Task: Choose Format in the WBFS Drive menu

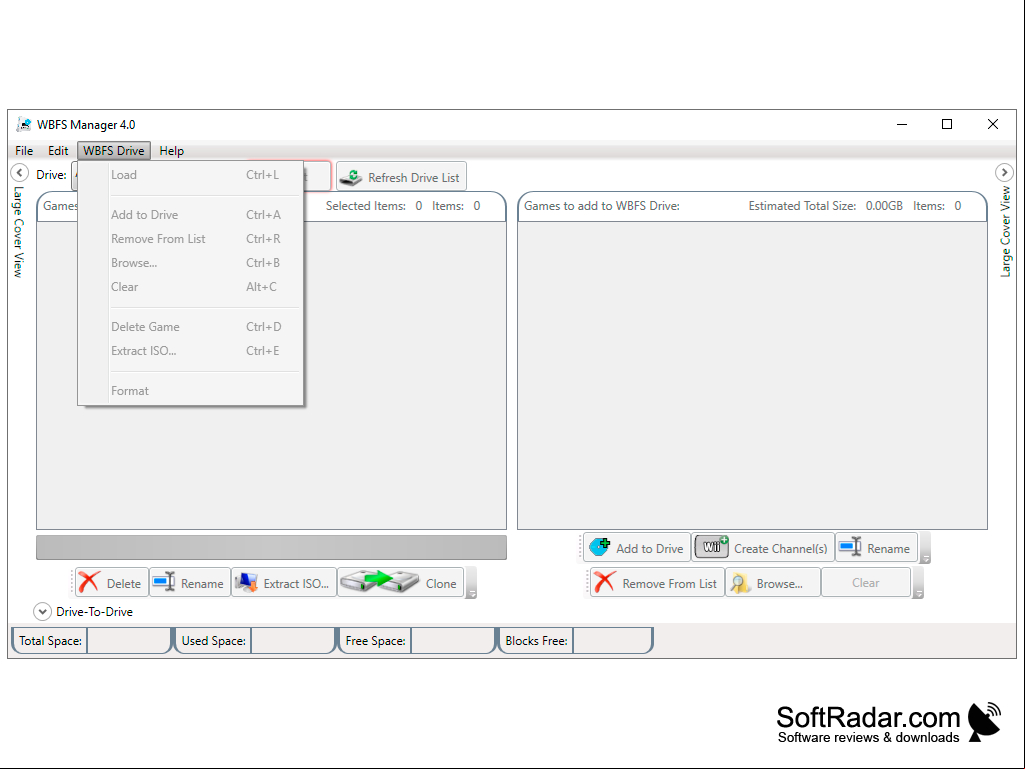Action: click(x=190, y=391)
